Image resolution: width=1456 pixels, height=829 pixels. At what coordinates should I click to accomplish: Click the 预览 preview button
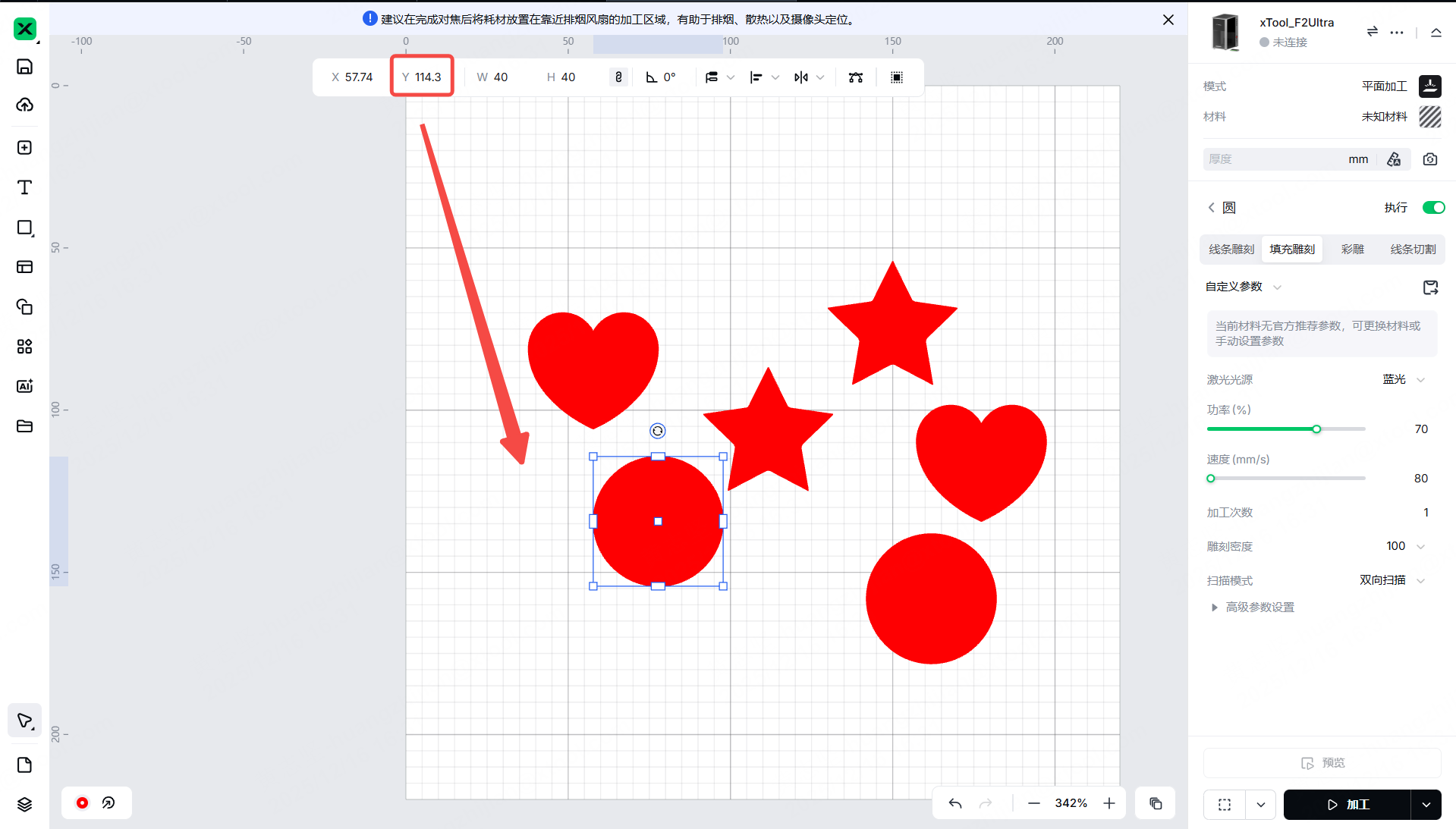click(1322, 763)
